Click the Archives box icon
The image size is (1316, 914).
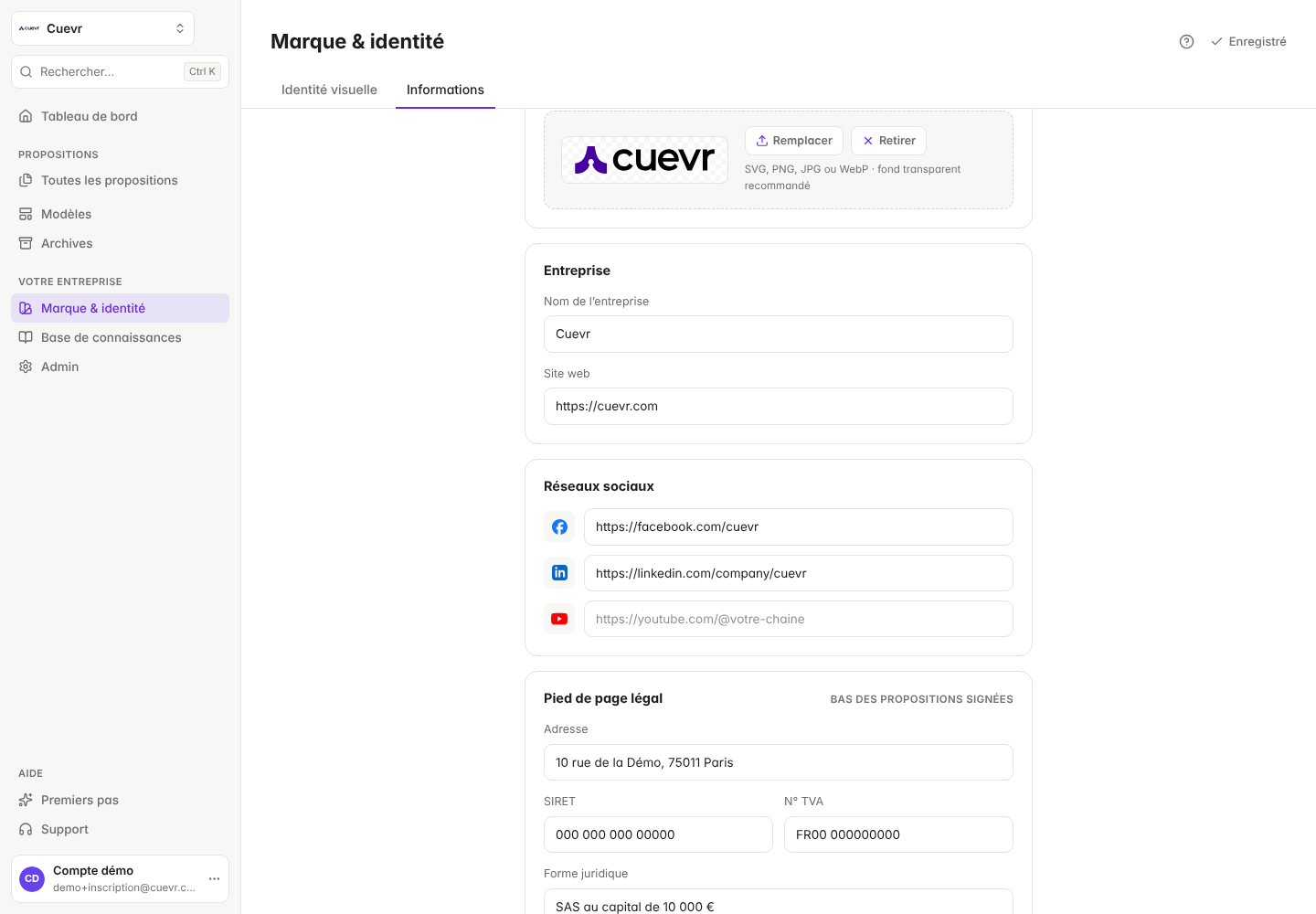pyautogui.click(x=26, y=243)
